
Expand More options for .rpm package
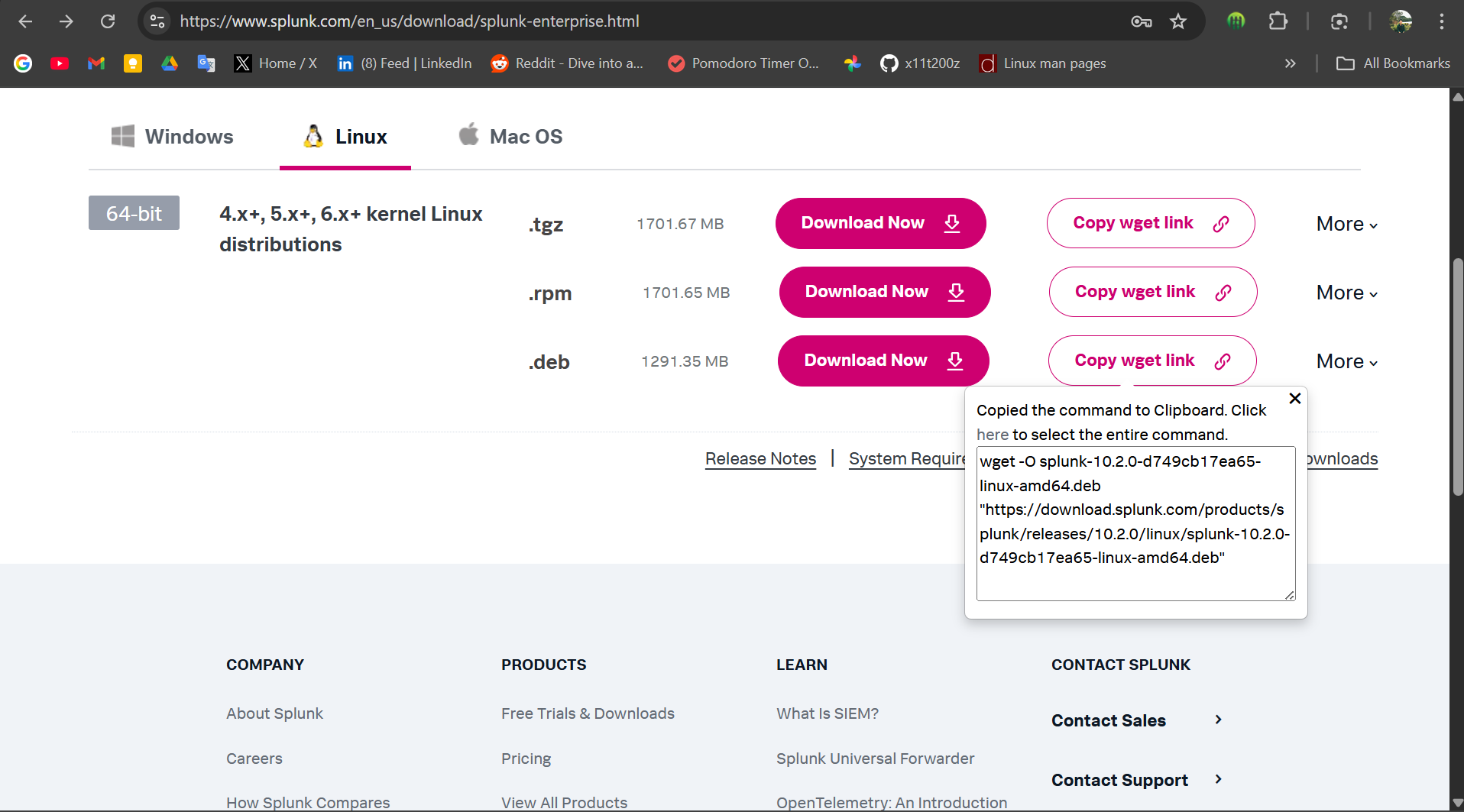(x=1346, y=293)
